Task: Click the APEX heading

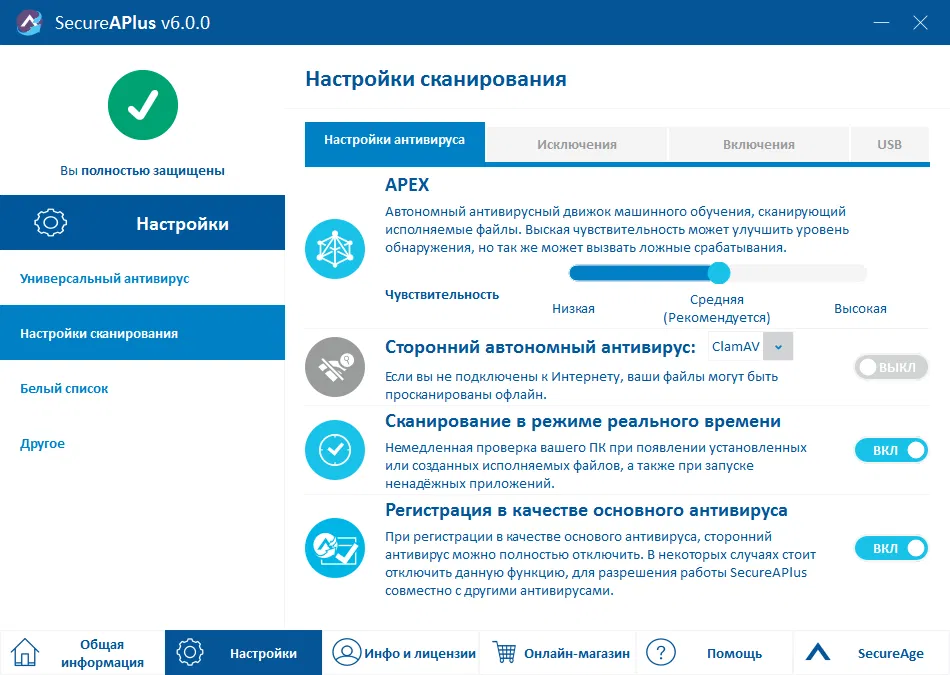Action: (x=407, y=184)
